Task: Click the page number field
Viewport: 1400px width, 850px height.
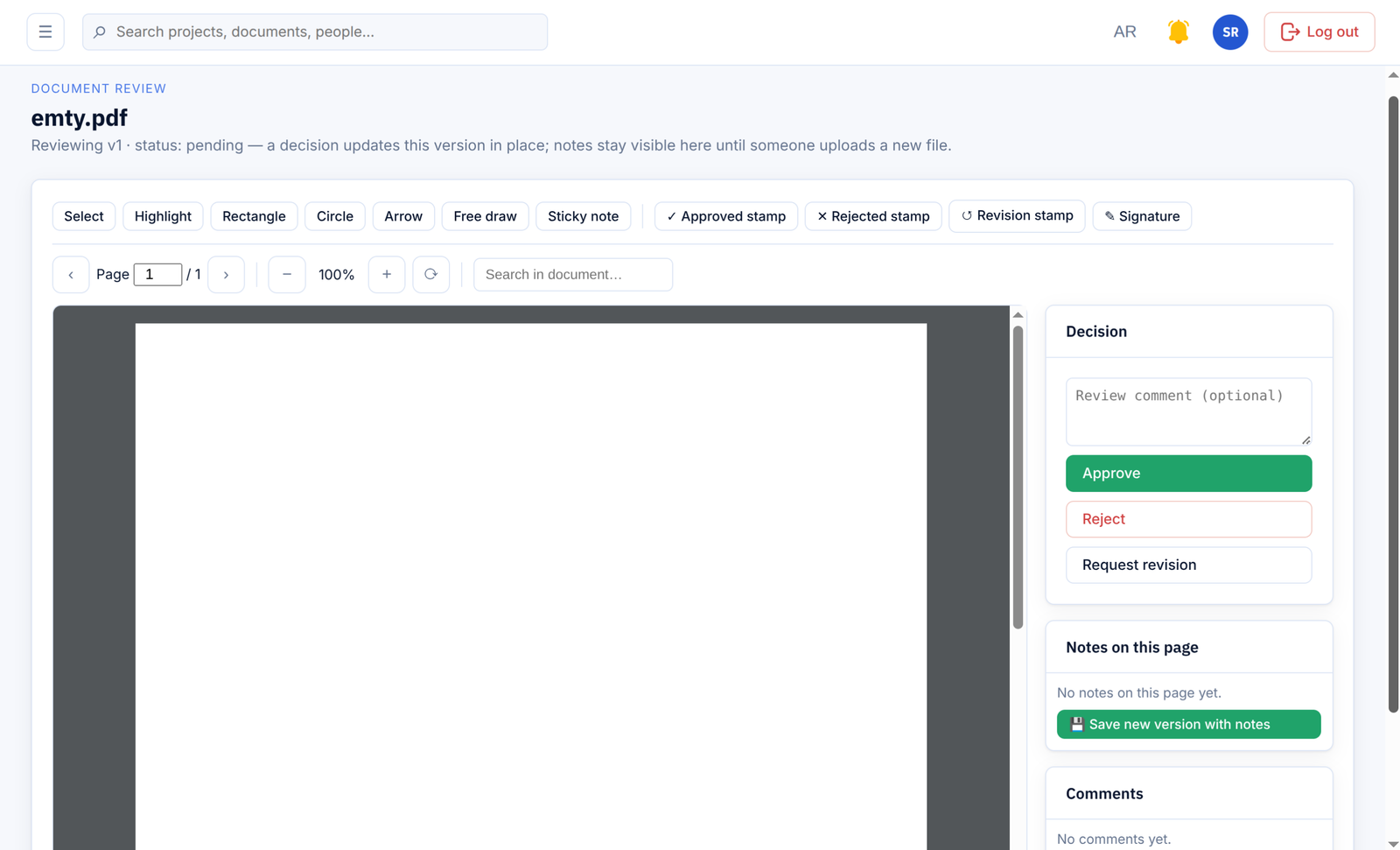Action: [x=157, y=275]
